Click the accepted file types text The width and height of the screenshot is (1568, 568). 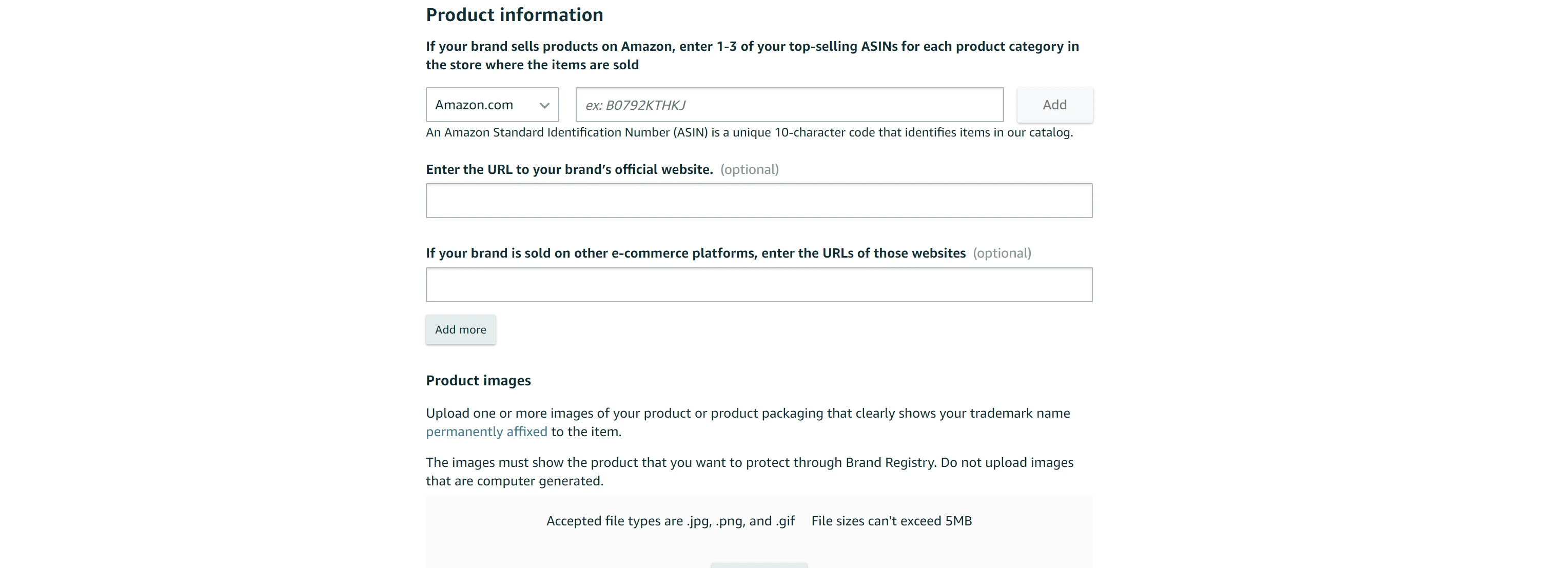pyautogui.click(x=670, y=521)
